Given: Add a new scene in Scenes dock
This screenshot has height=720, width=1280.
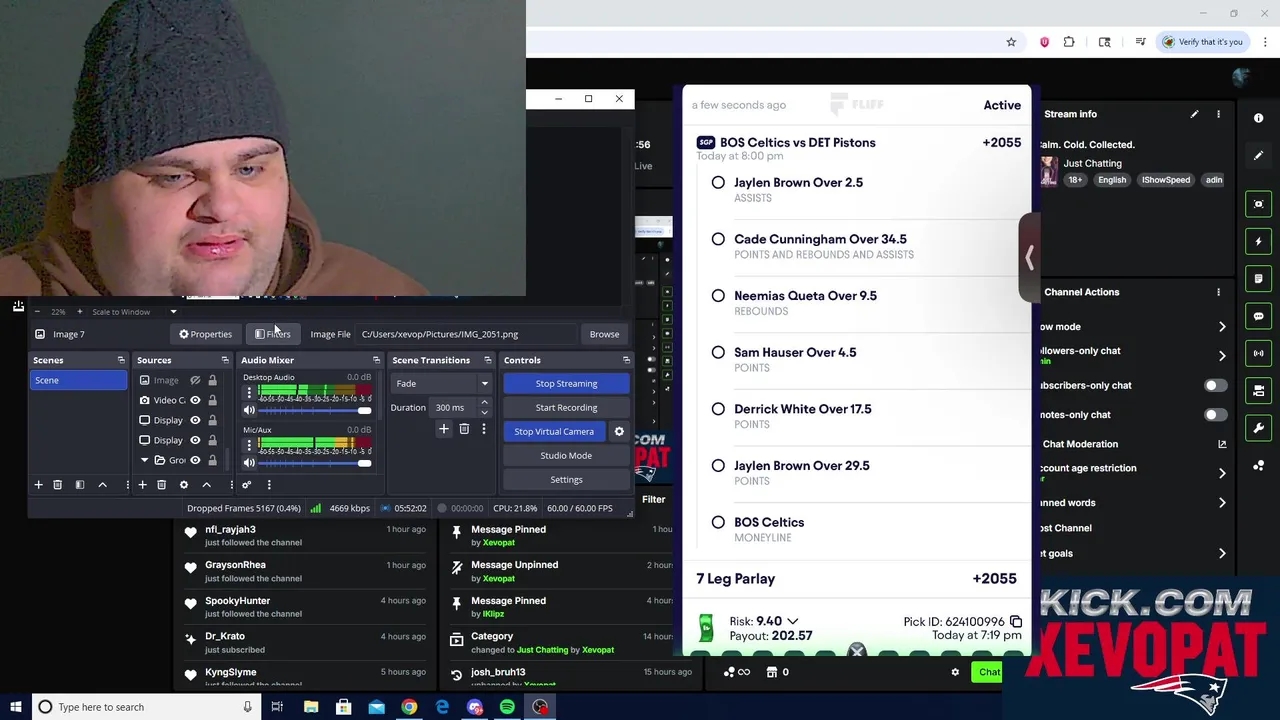Looking at the screenshot, I should pos(38,485).
